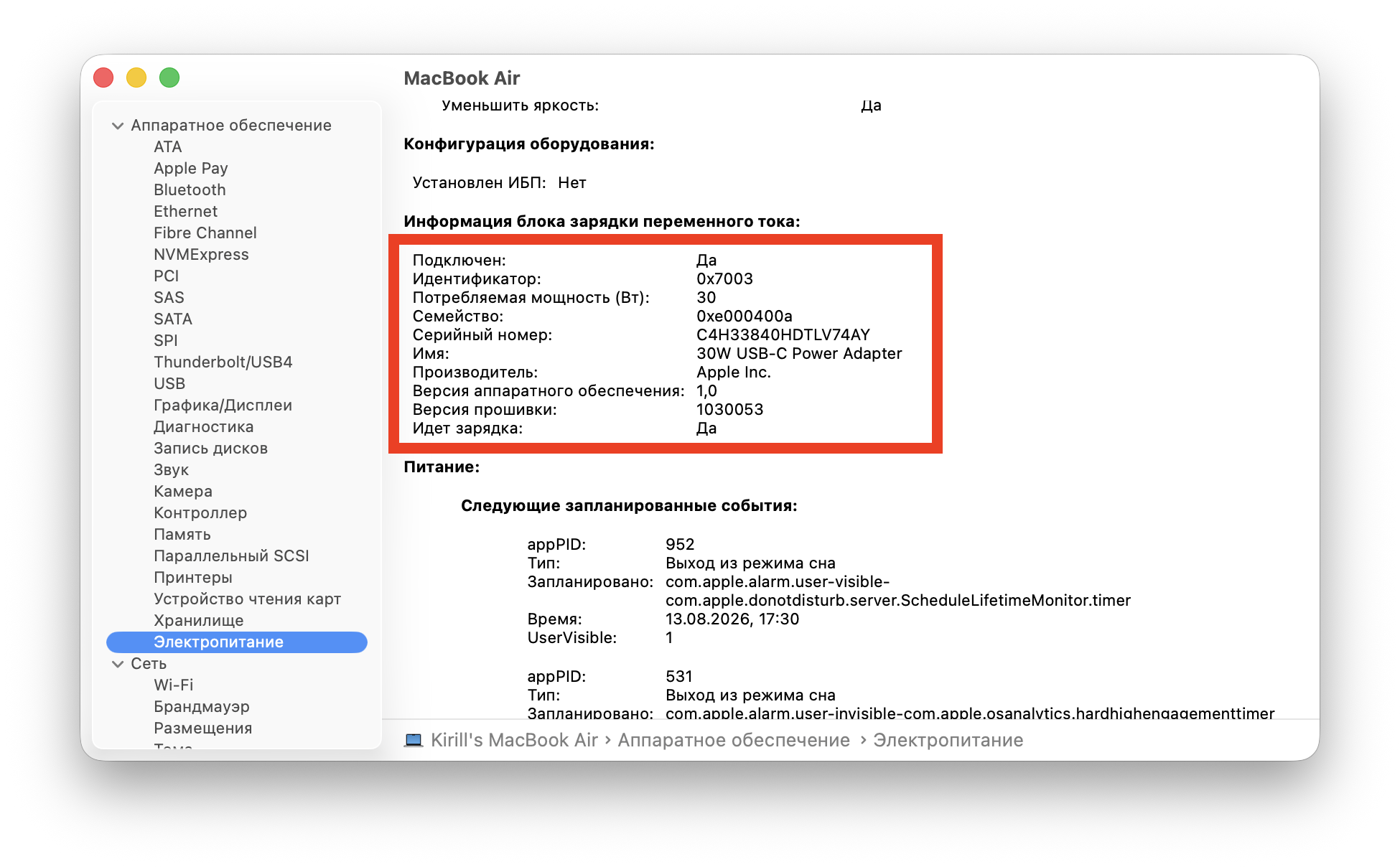Click the appPID value 531
This screenshot has width=1400, height=867.
pos(679,676)
